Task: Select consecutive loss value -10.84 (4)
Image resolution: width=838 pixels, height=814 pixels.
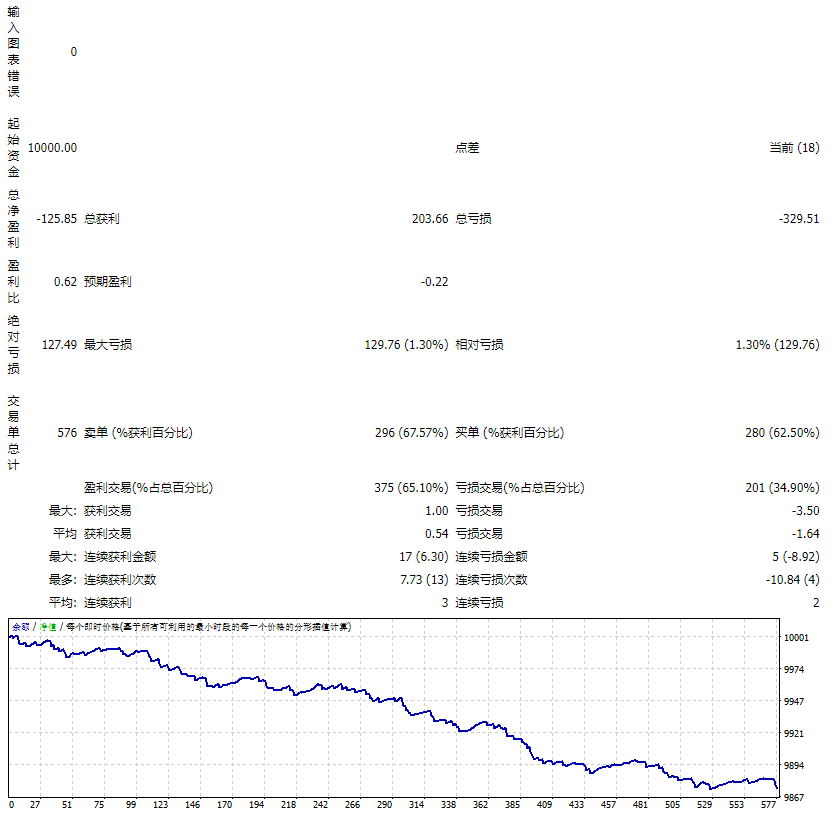Action: [x=793, y=580]
